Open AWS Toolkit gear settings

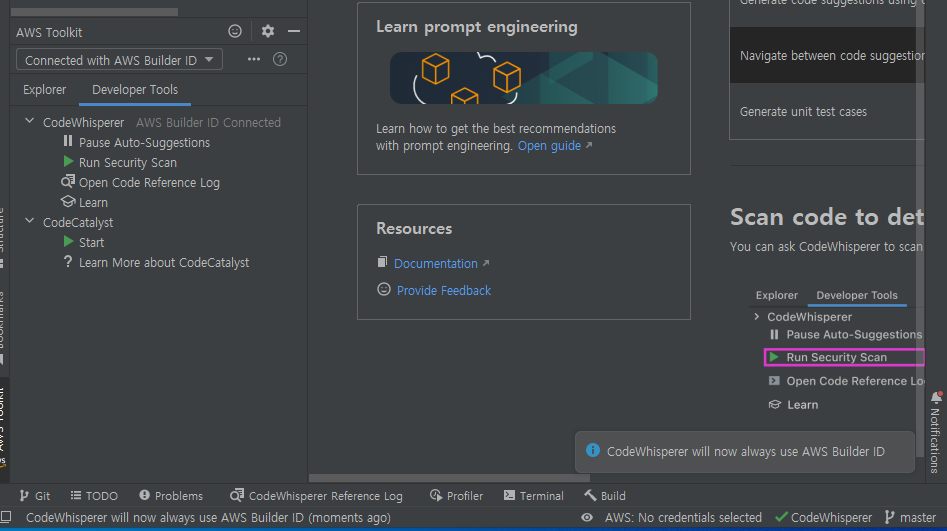coord(268,31)
